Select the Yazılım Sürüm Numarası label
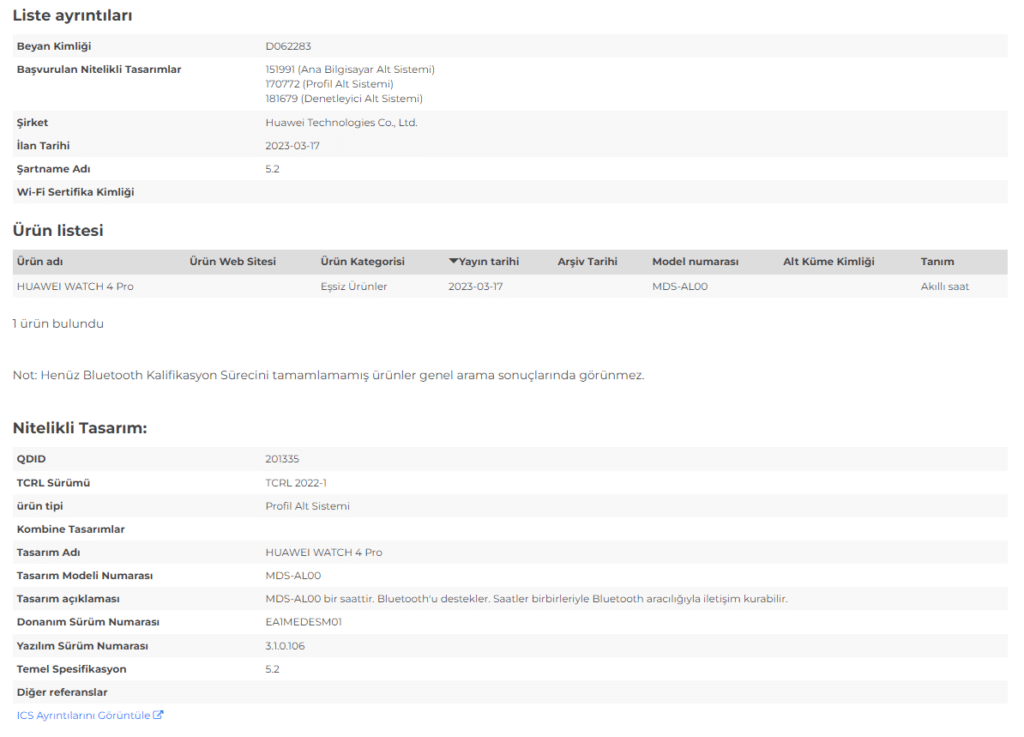This screenshot has height=737, width=1024. 82,646
